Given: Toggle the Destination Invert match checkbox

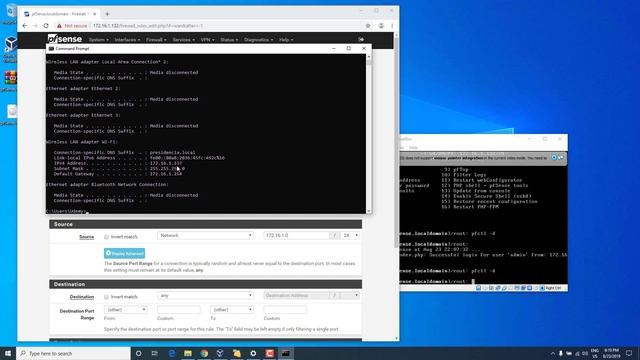Looking at the screenshot, I should pyautogui.click(x=106, y=297).
